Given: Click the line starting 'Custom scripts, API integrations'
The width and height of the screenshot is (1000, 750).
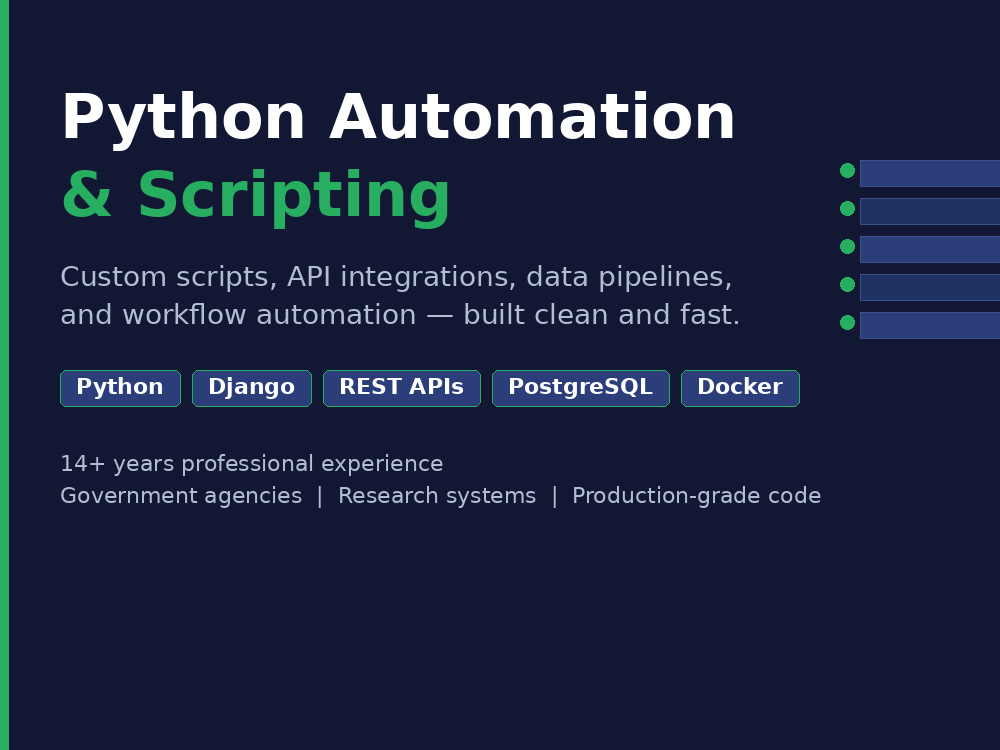Looking at the screenshot, I should [396, 277].
